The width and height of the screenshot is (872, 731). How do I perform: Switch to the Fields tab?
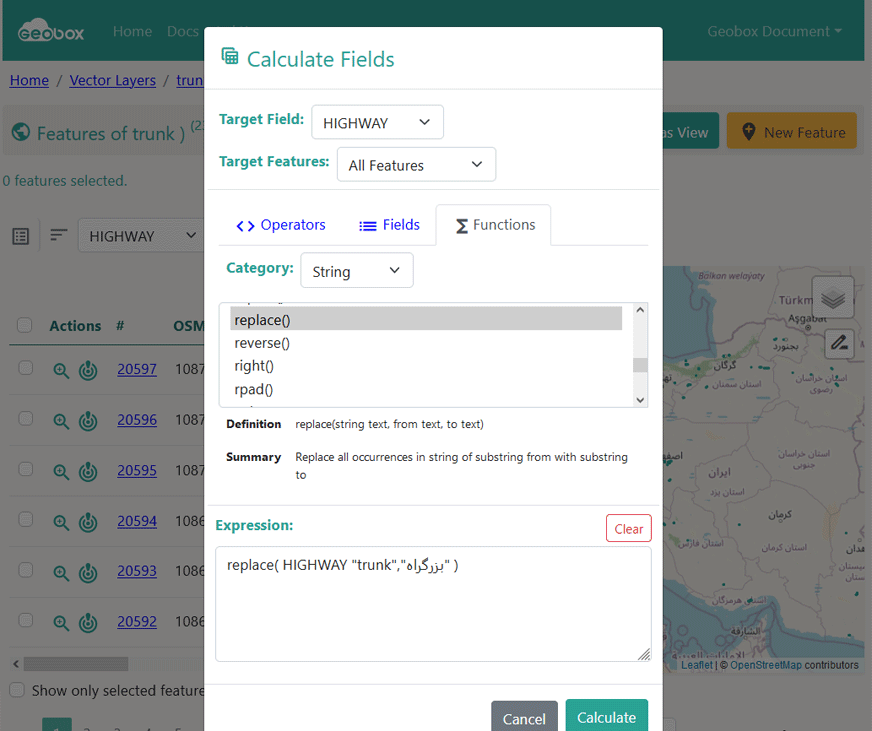[389, 225]
